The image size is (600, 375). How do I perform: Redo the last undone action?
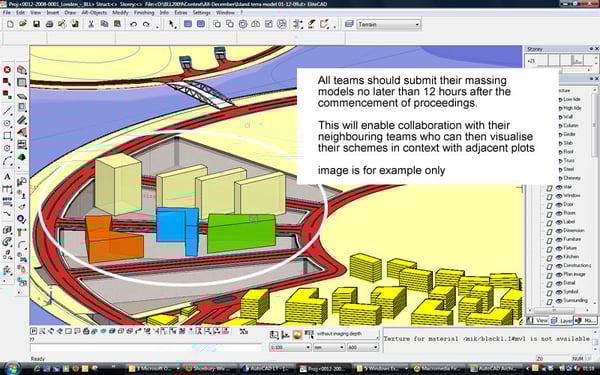[x=146, y=24]
